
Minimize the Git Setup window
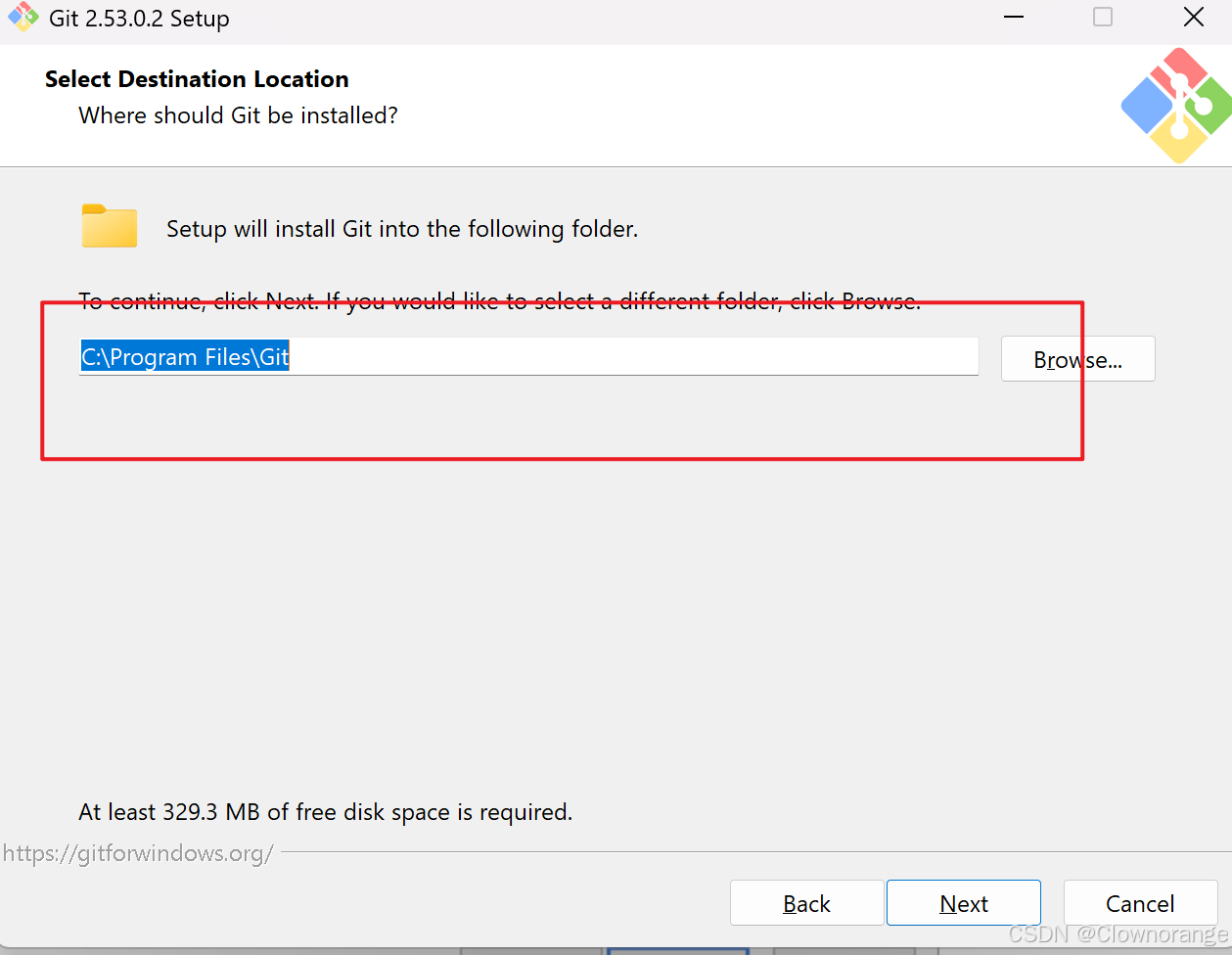tap(1014, 18)
